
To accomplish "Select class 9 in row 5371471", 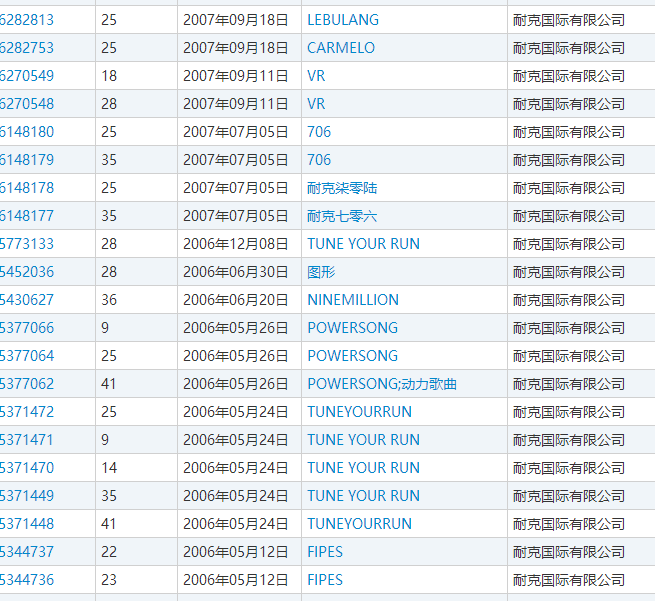I will click(x=105, y=440).
